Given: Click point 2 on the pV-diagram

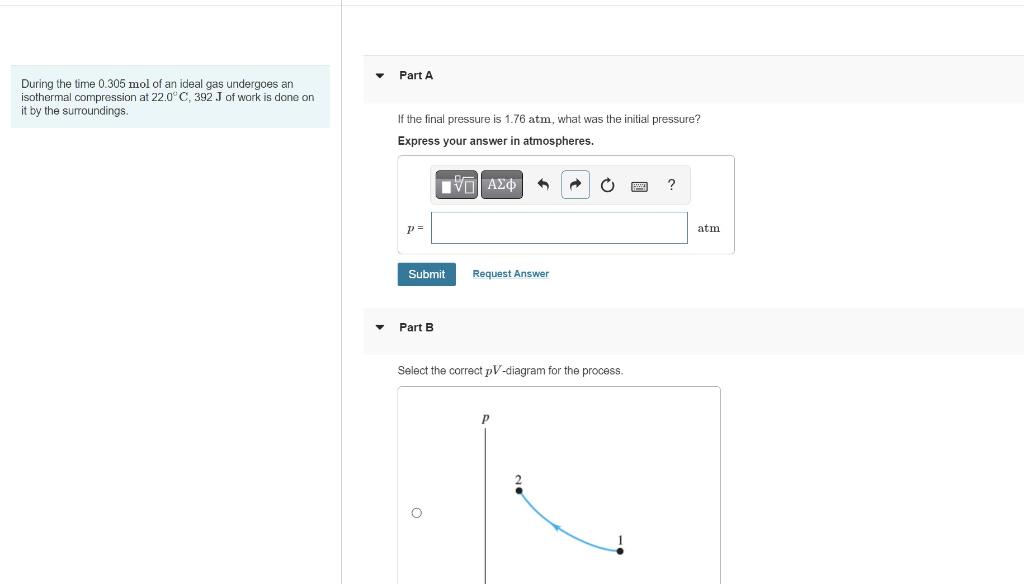Looking at the screenshot, I should click(518, 490).
